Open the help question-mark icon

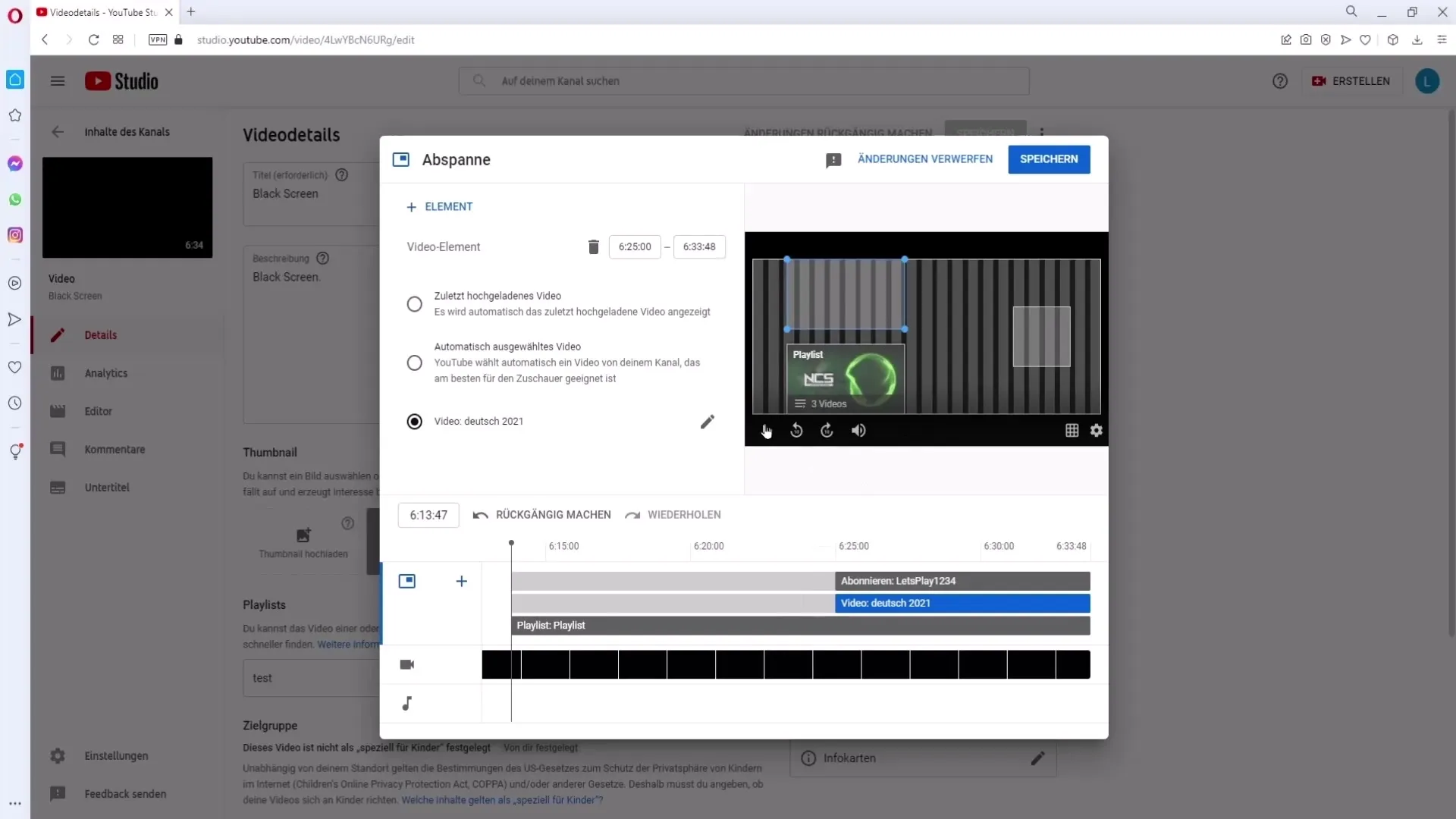click(x=1280, y=81)
